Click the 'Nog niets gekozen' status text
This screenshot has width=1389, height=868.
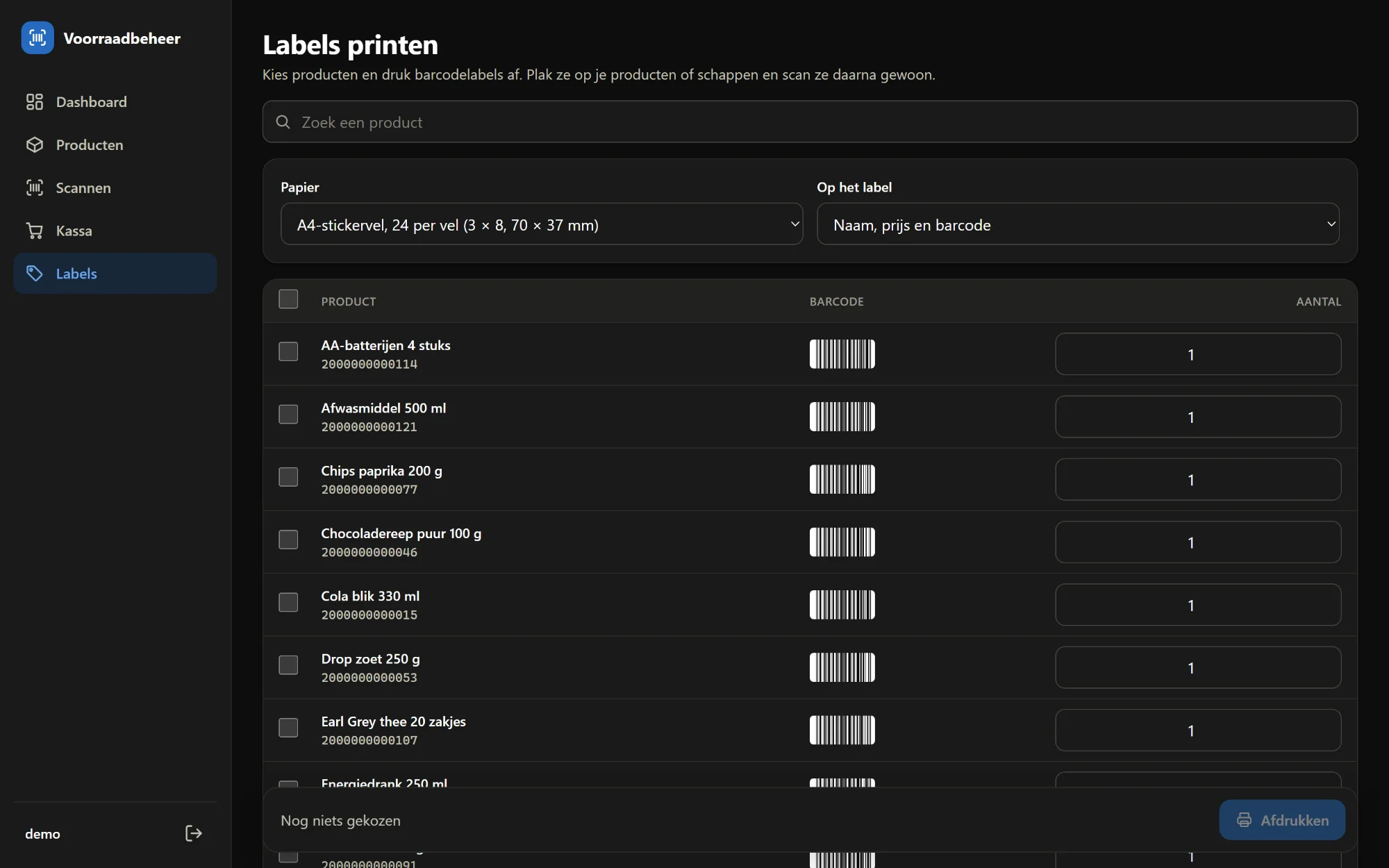pos(340,820)
